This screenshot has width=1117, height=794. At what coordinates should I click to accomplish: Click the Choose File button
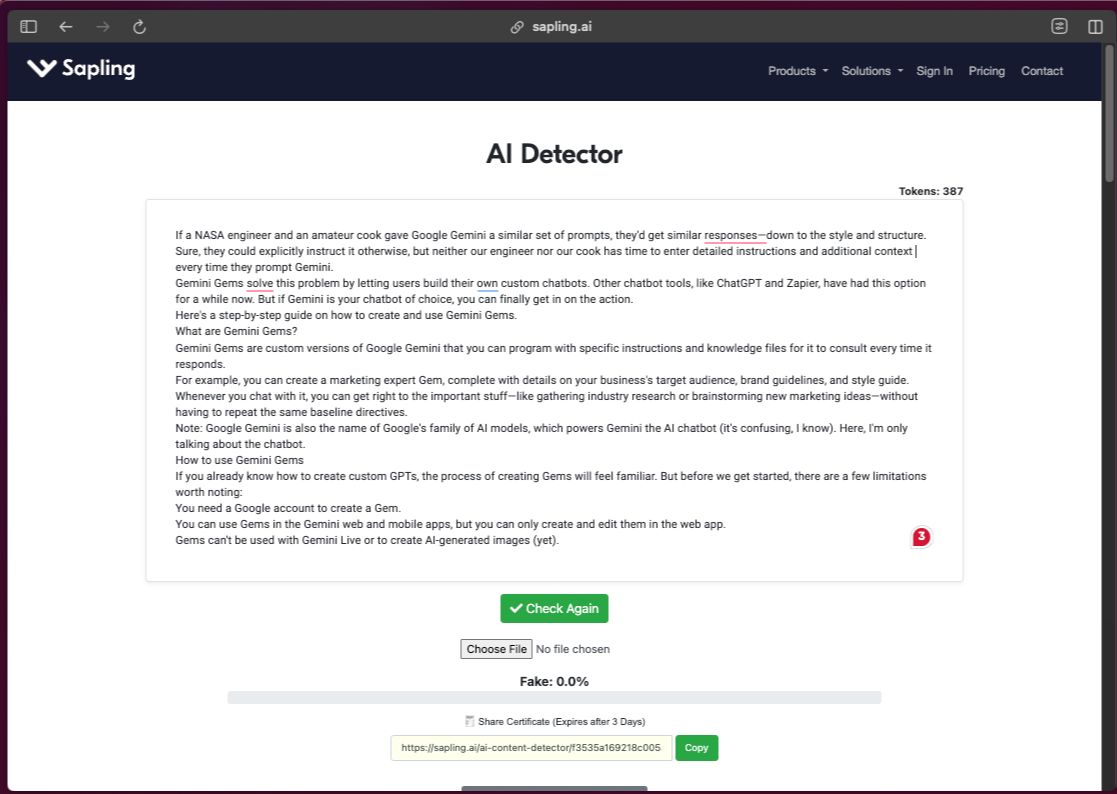[x=496, y=648]
